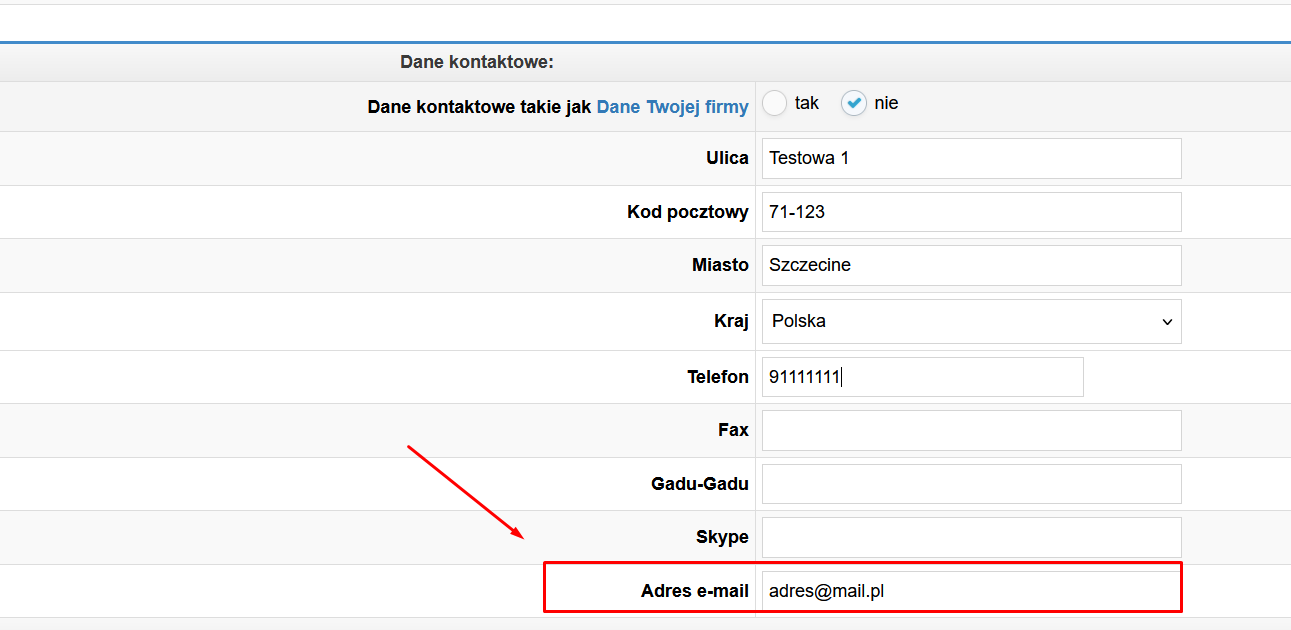
Task: Click the "Miasto" label
Action: tap(720, 265)
